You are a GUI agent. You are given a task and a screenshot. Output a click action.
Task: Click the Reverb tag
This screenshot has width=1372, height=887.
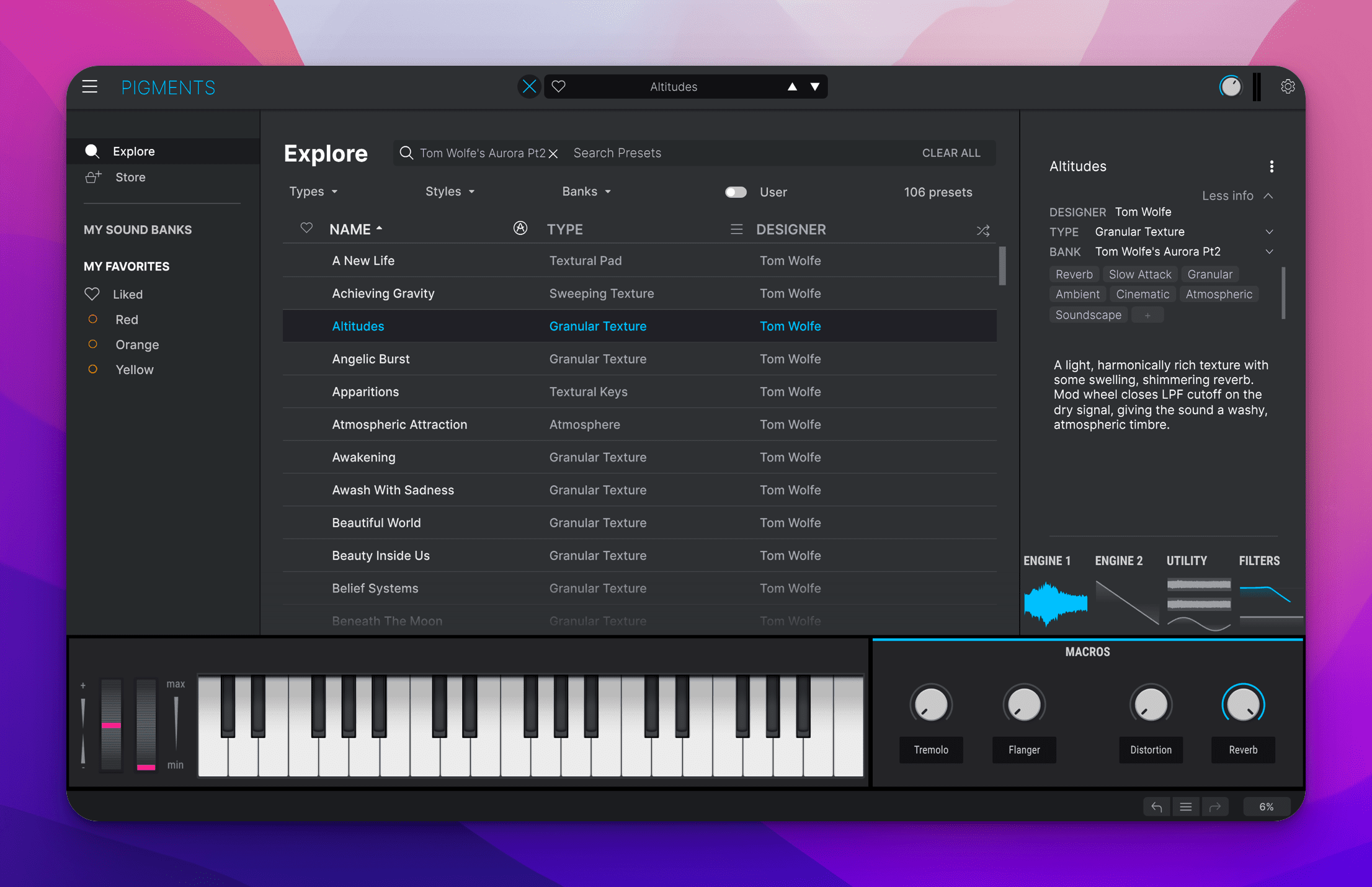tap(1074, 274)
